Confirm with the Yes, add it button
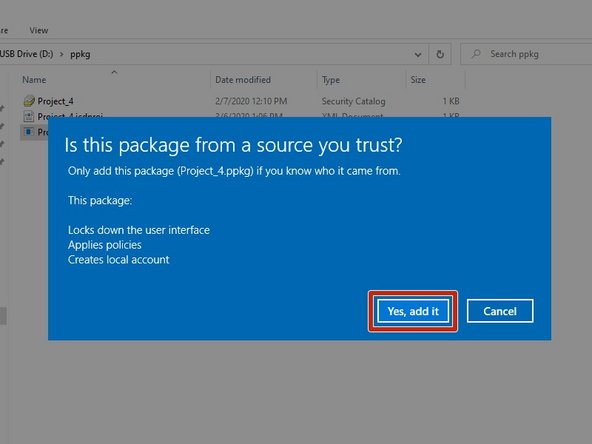The width and height of the screenshot is (592, 444). (x=413, y=311)
